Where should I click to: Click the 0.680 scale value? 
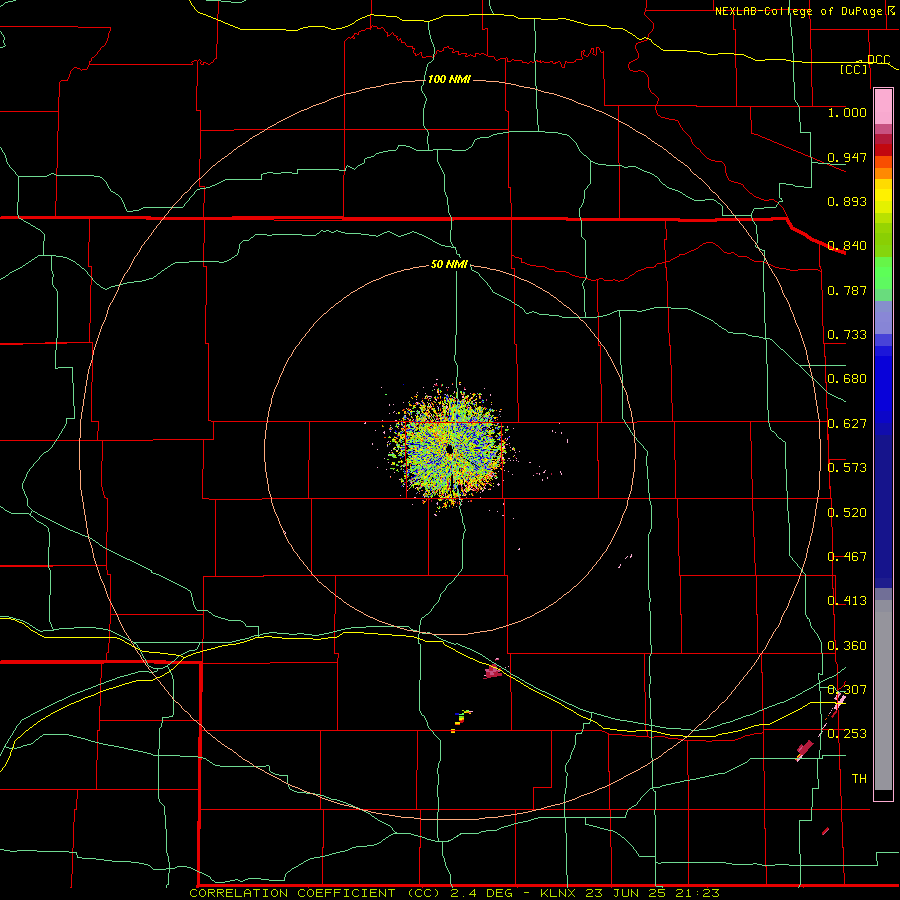tap(847, 379)
